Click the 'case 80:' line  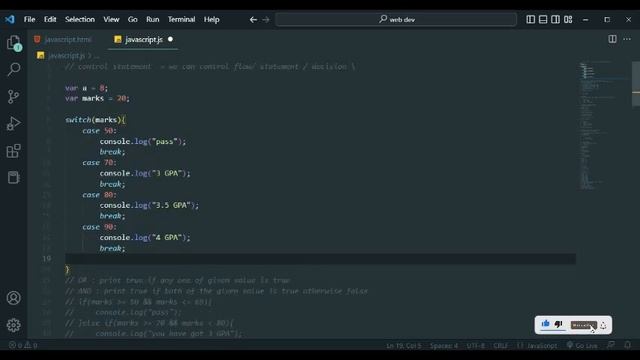[99, 195]
